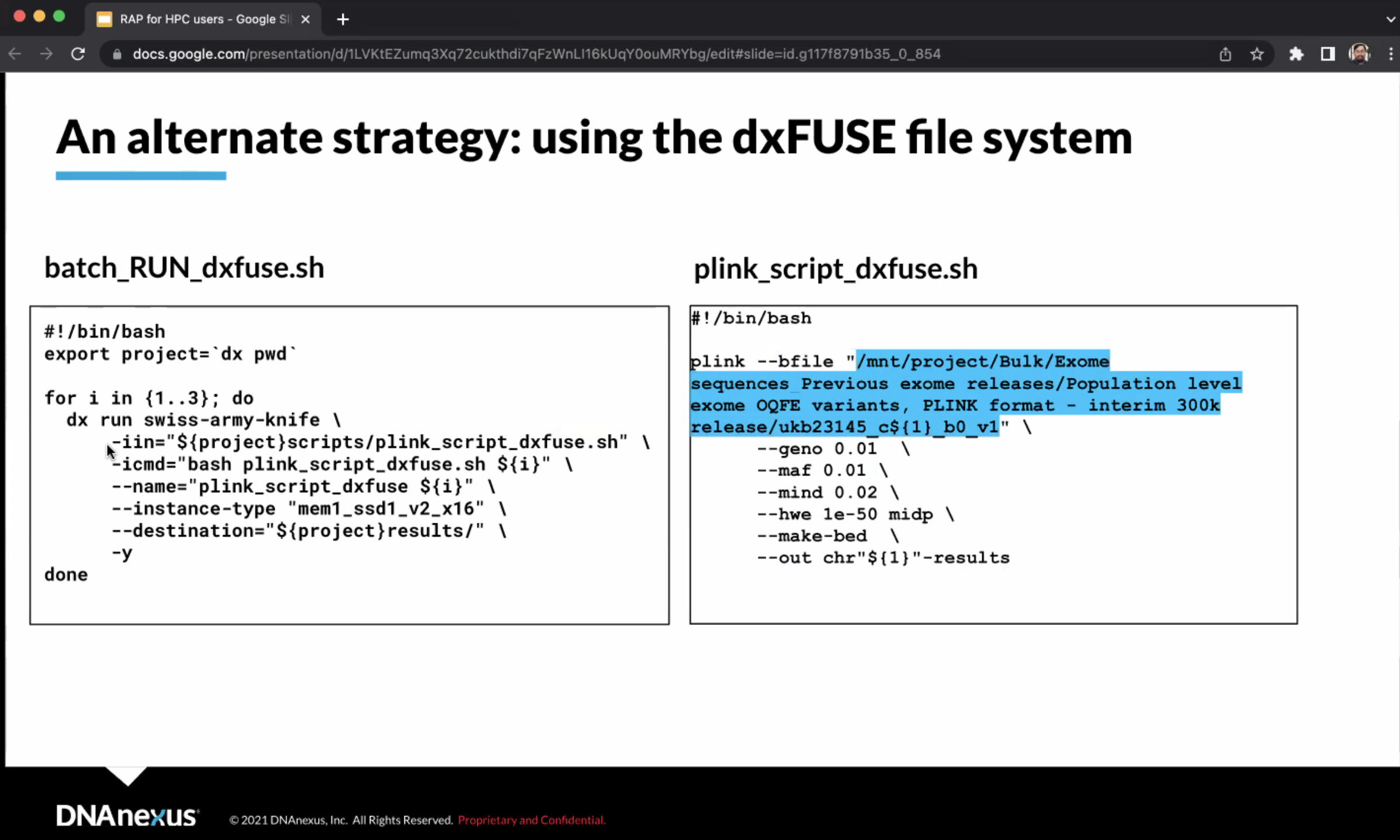Select the RAP for HPC users tab
1400x840 pixels.
point(203,19)
